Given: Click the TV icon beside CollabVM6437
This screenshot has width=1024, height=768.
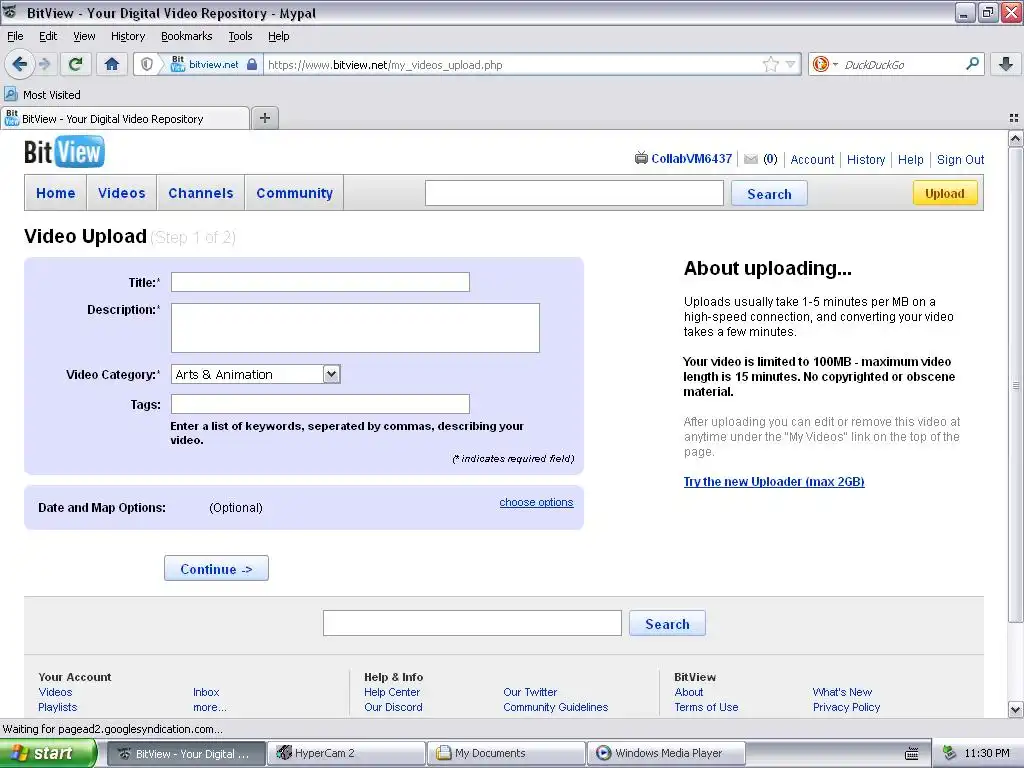Looking at the screenshot, I should tap(641, 158).
